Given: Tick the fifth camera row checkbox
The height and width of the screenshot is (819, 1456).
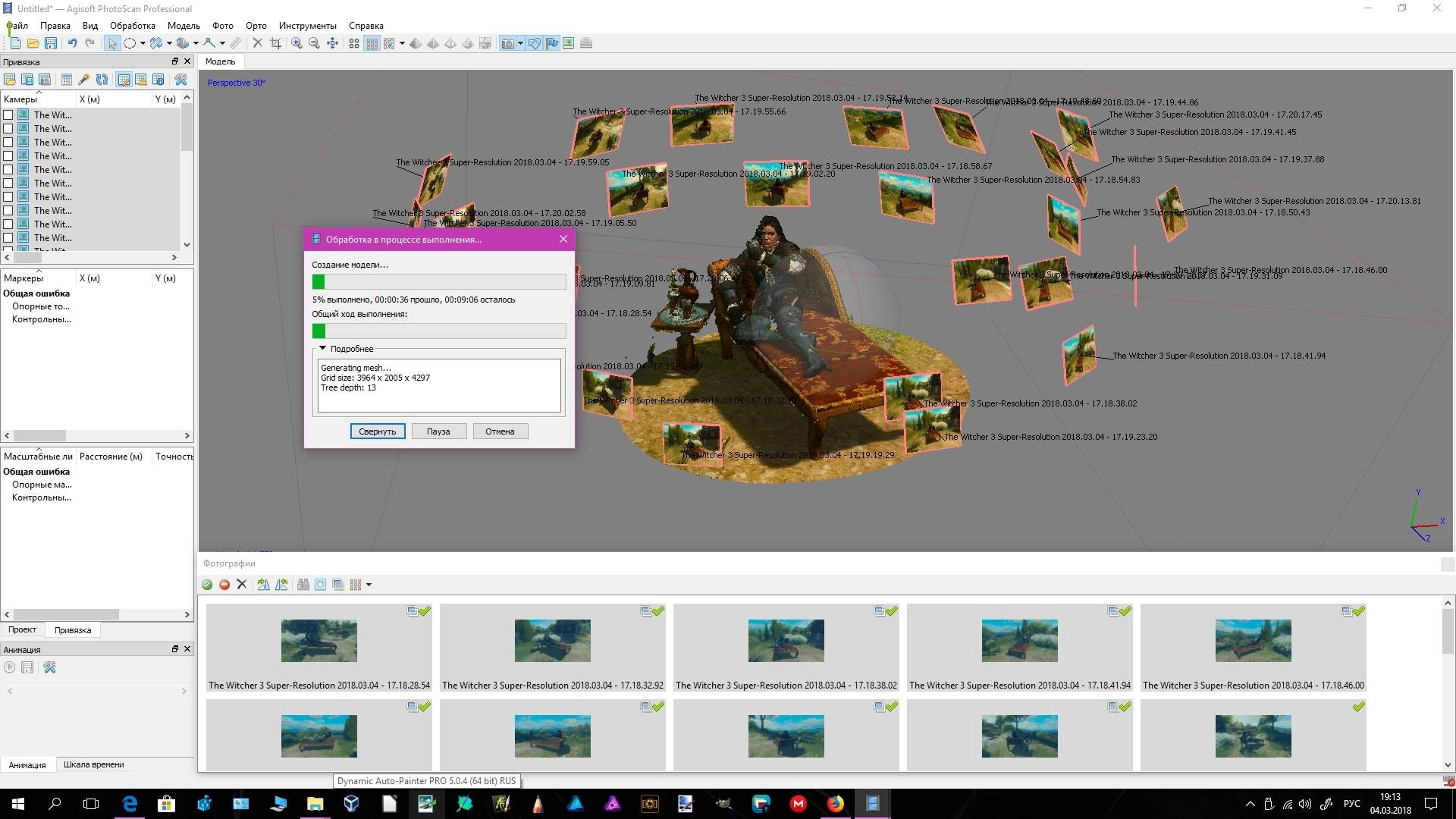Looking at the screenshot, I should coord(8,170).
